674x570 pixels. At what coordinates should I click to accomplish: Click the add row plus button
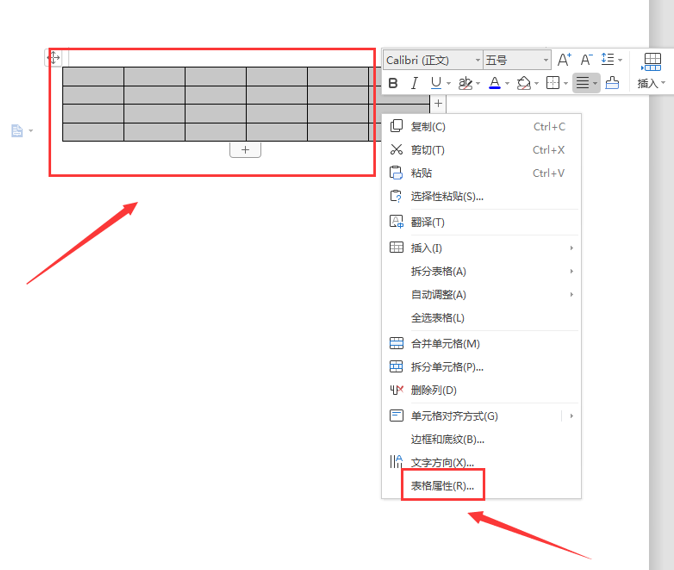[245, 150]
